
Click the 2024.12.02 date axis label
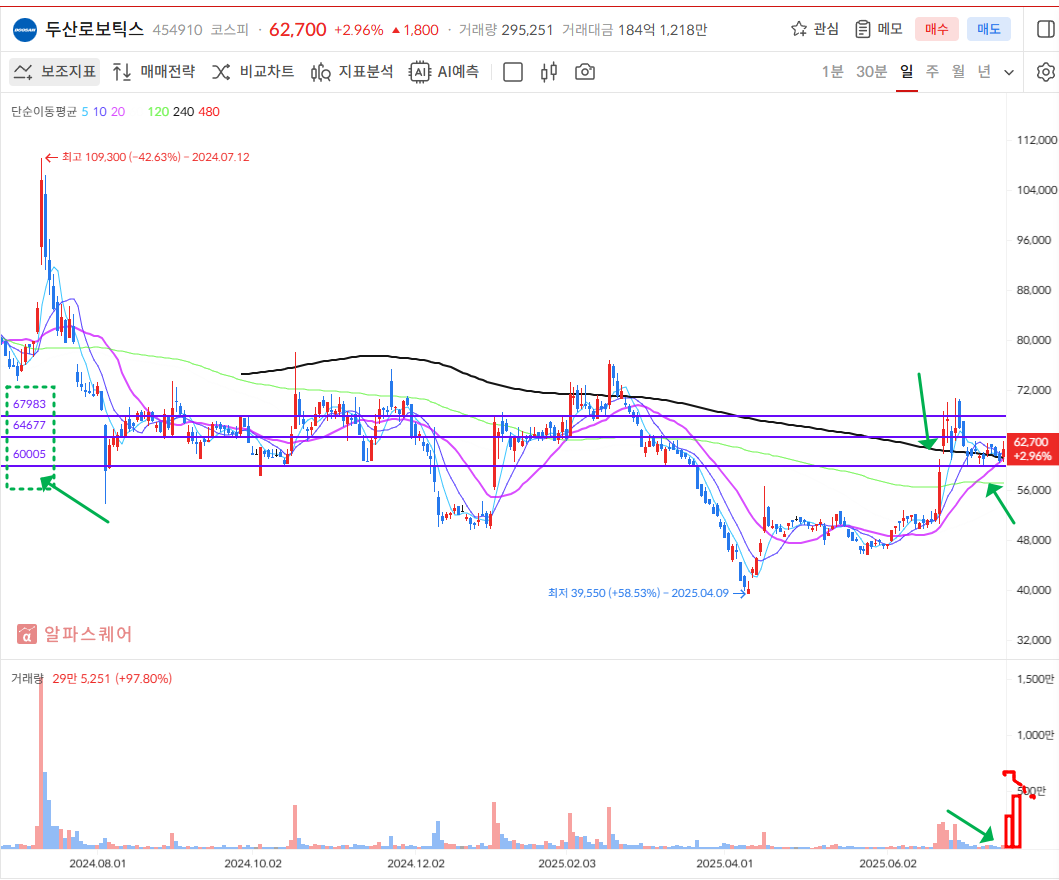[x=416, y=863]
